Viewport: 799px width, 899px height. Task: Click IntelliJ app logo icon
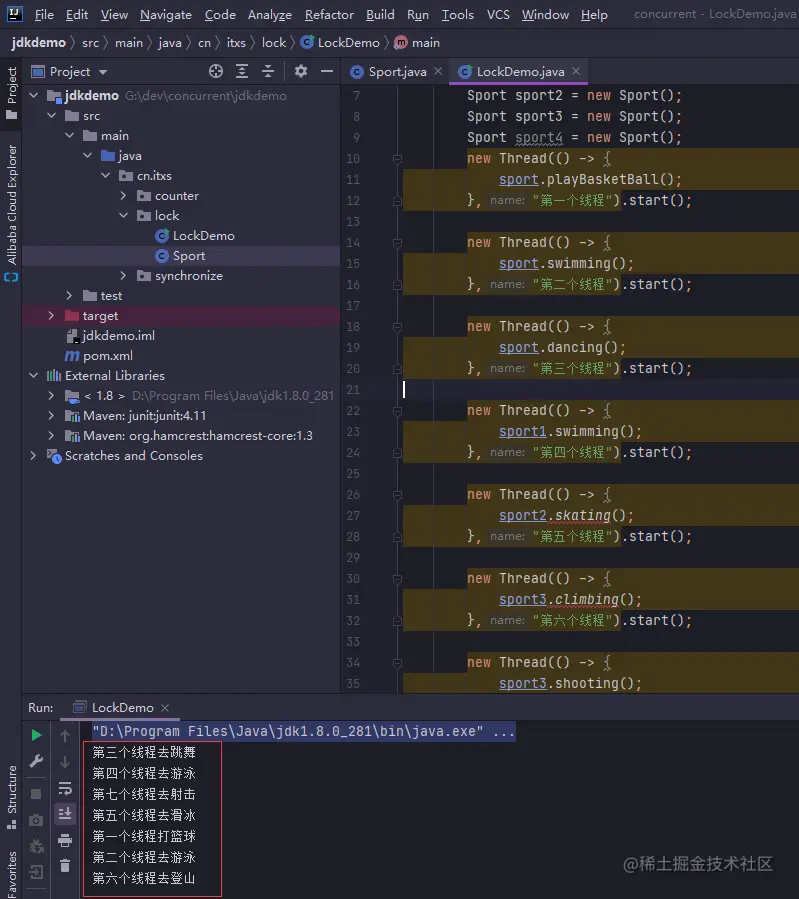pos(14,14)
